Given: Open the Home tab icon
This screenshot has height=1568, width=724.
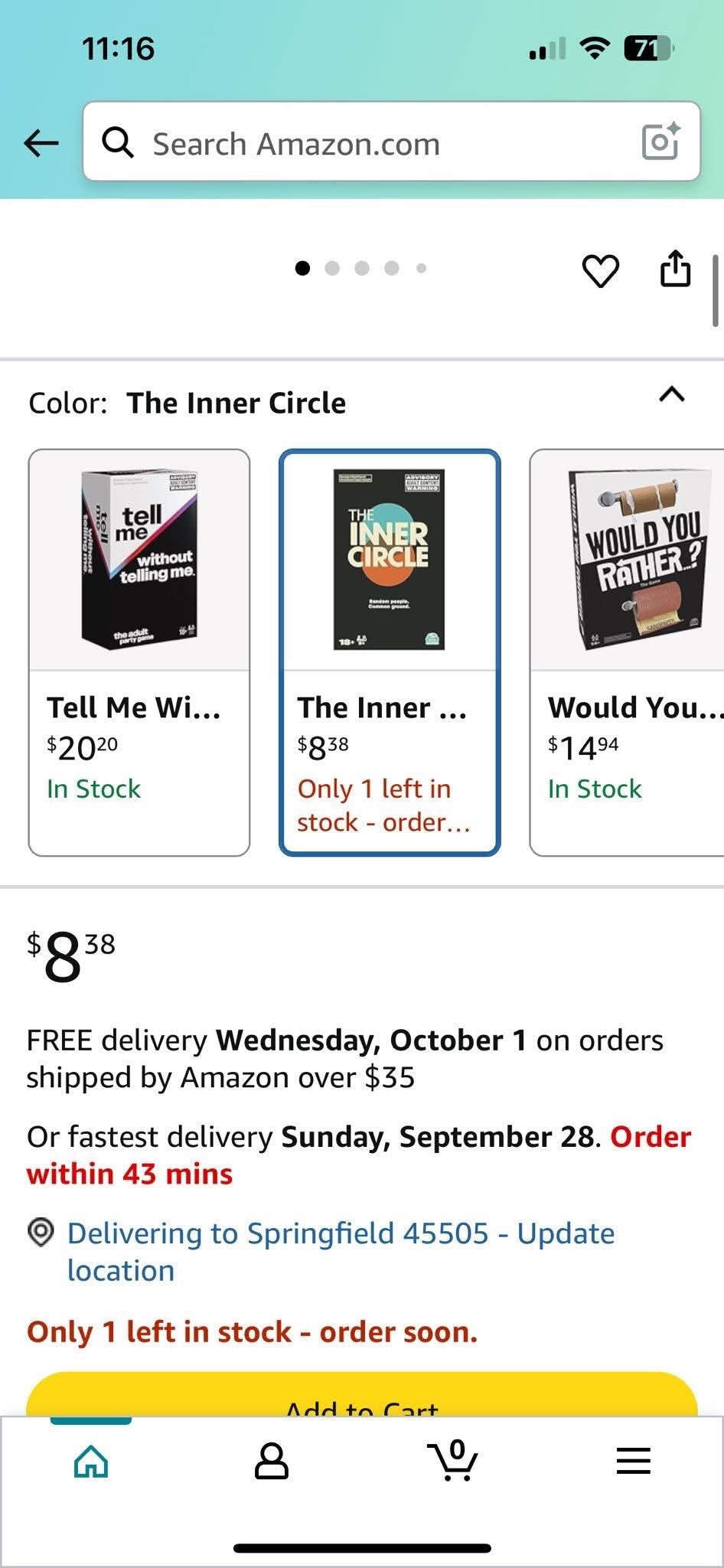Looking at the screenshot, I should [91, 1461].
